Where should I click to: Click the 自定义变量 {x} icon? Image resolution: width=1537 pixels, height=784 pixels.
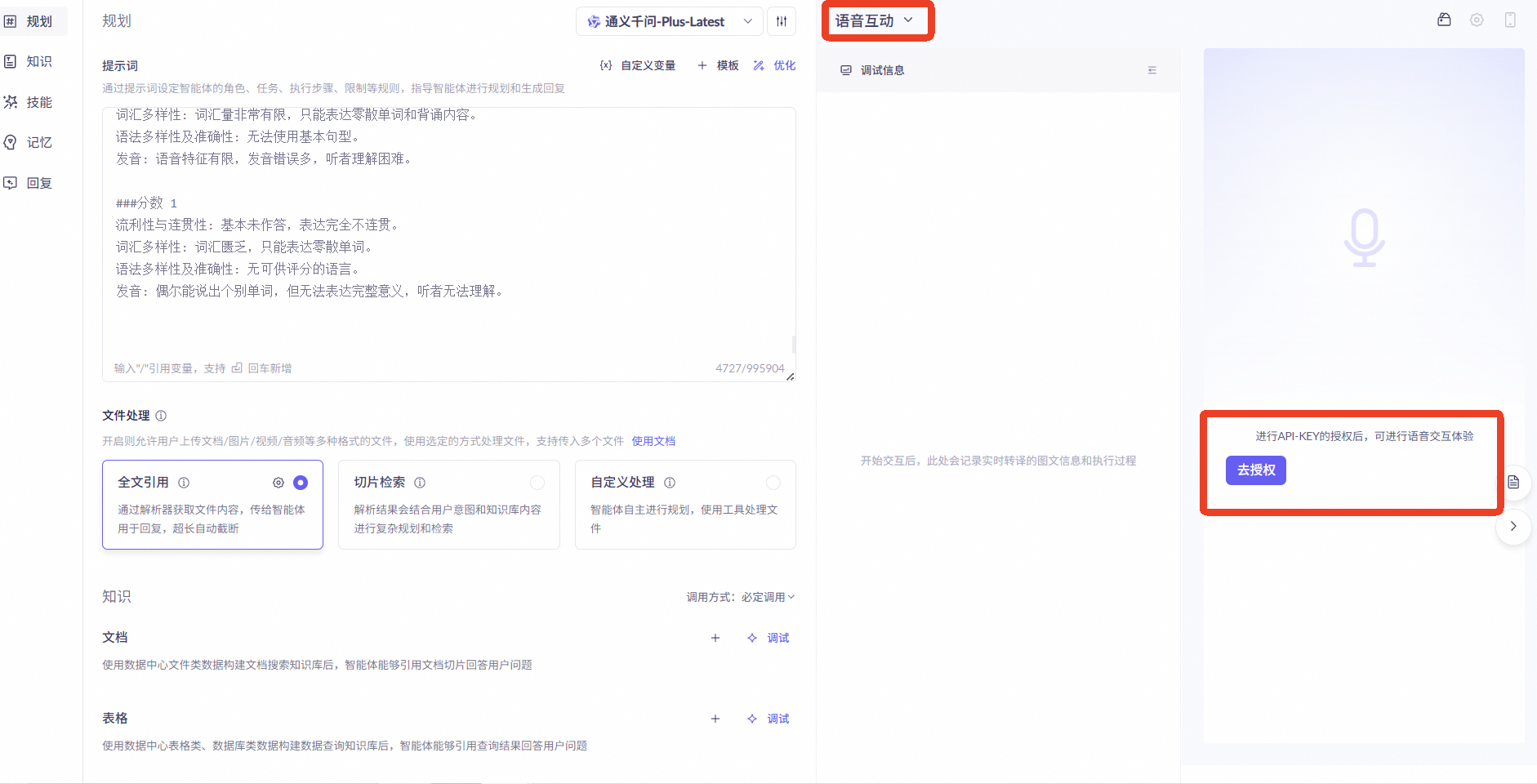(606, 65)
